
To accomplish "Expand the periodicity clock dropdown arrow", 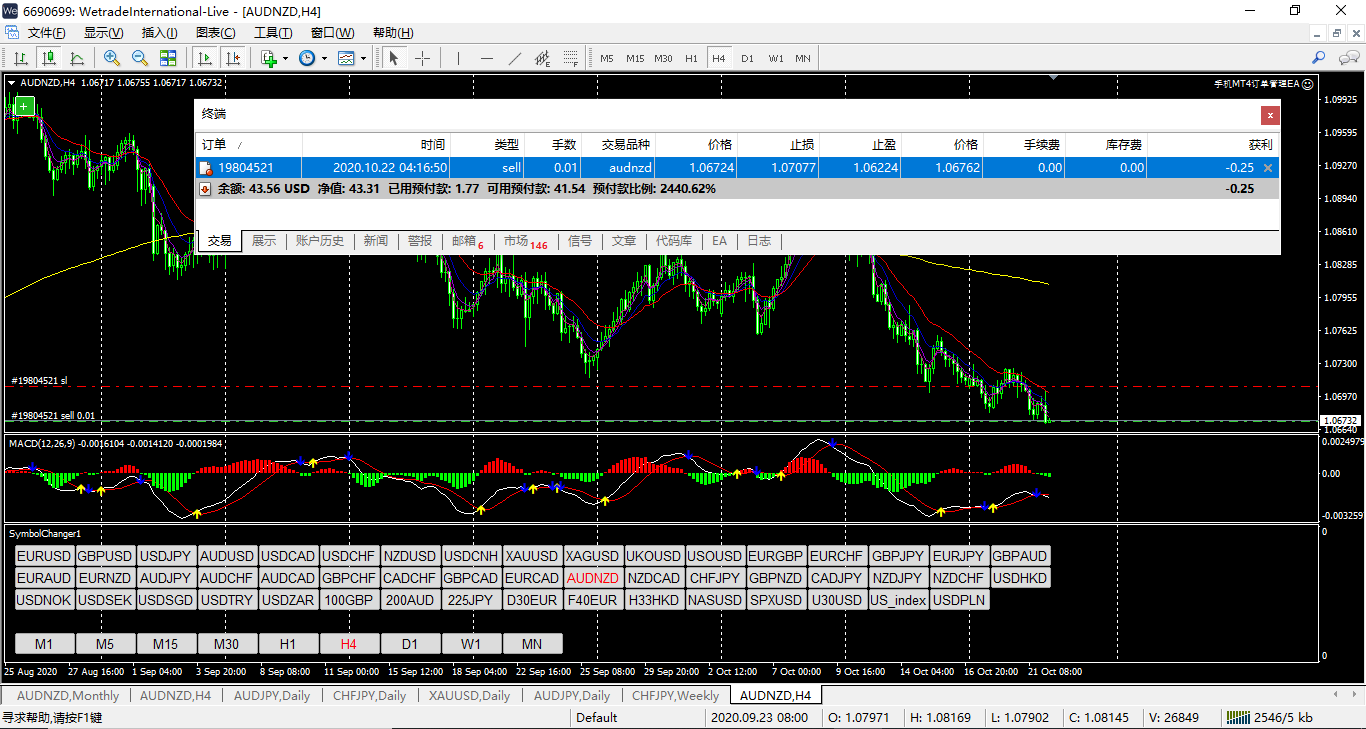I will pyautogui.click(x=324, y=58).
